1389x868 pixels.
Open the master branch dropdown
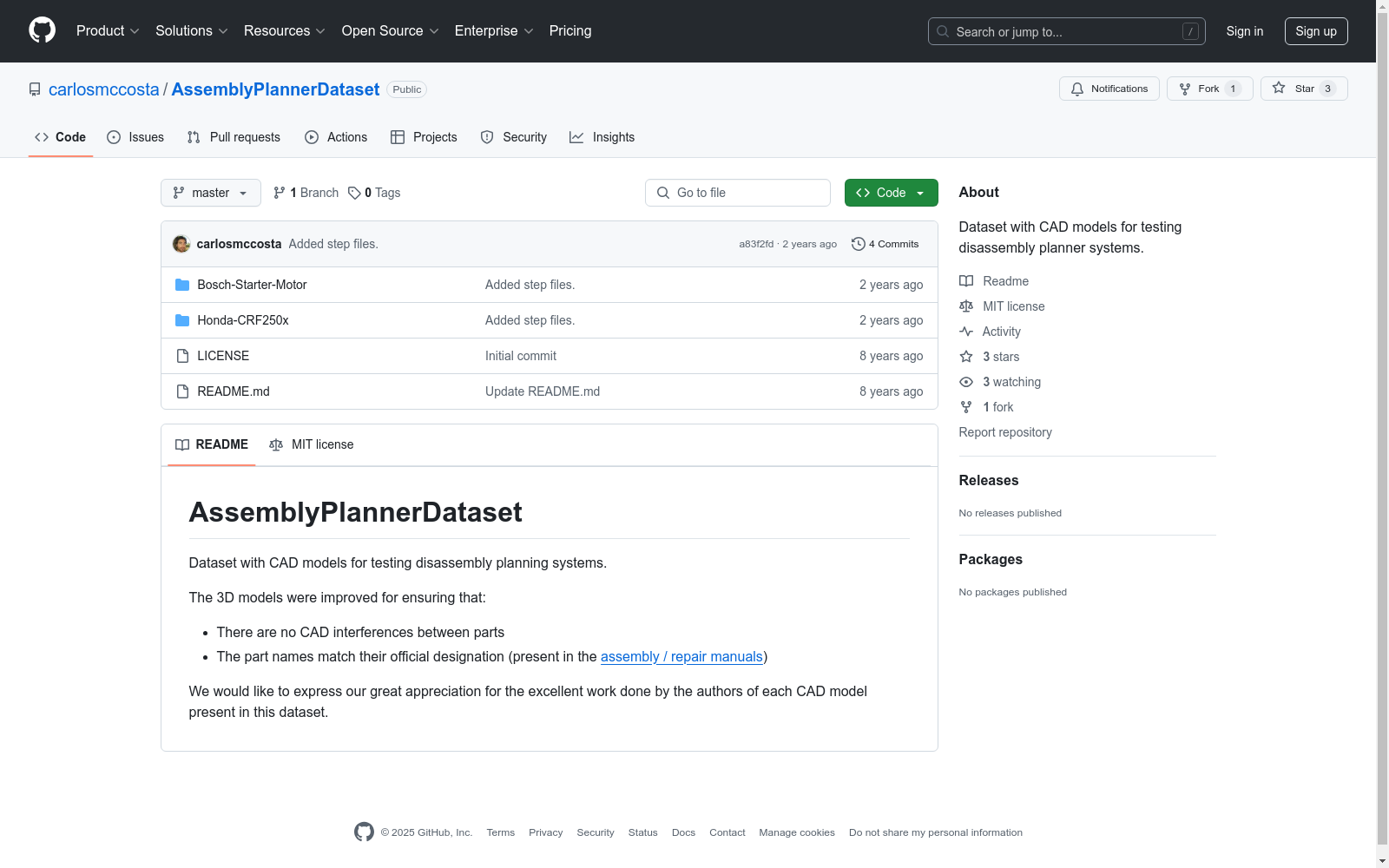click(211, 193)
